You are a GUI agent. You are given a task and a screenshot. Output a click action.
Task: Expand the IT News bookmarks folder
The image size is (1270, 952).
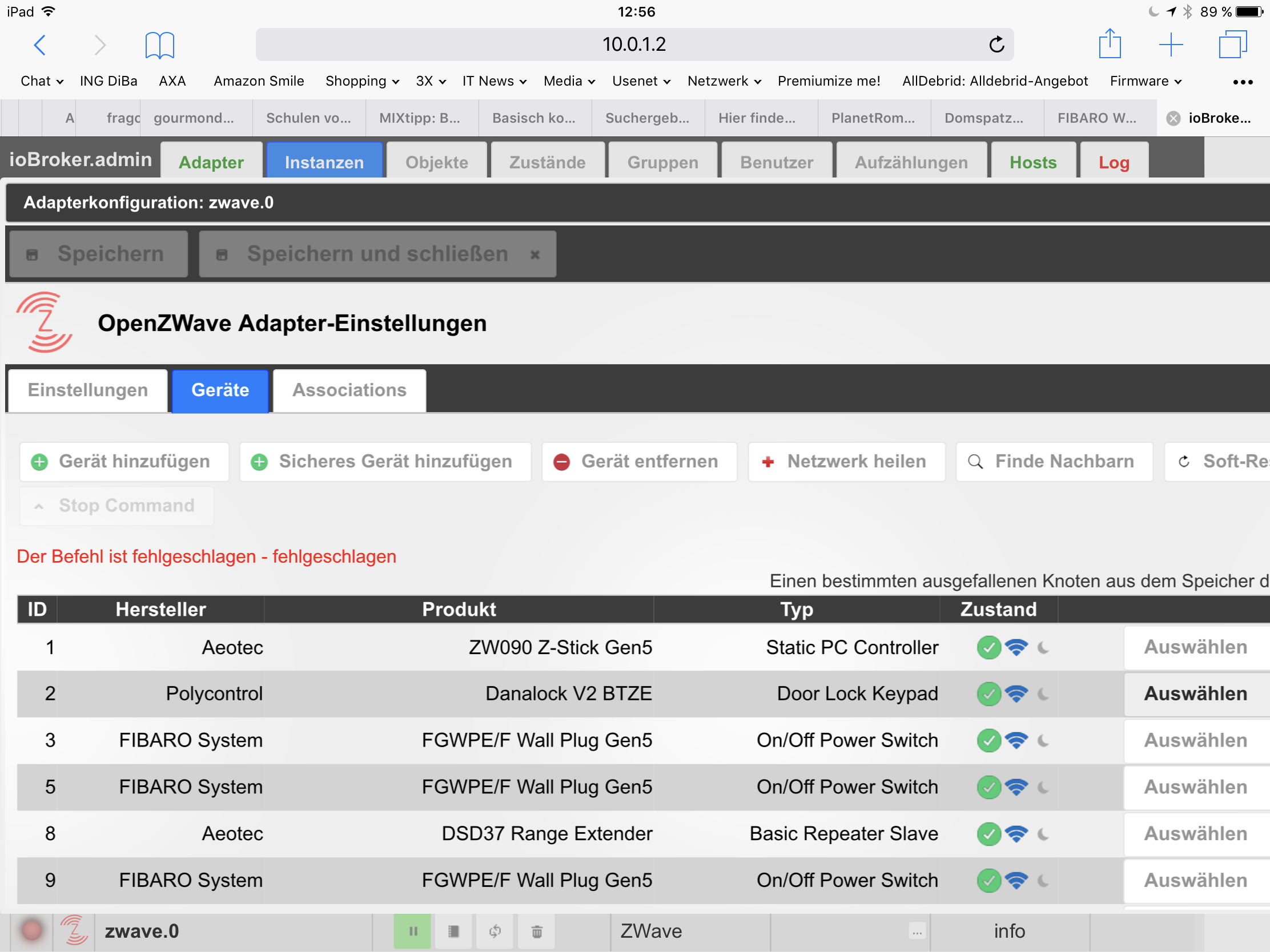coord(495,81)
